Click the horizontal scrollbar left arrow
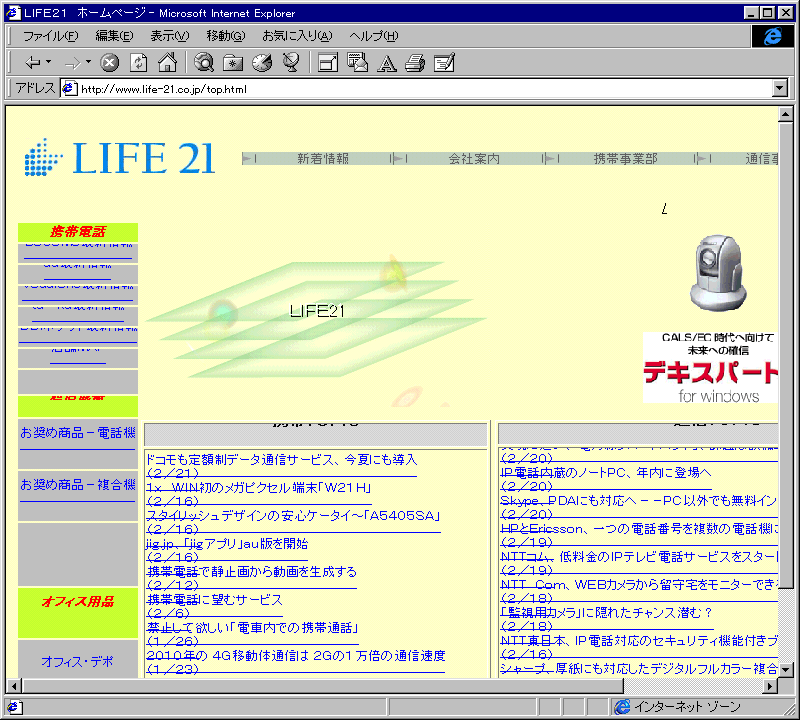Viewport: 800px width, 720px height. (14, 687)
